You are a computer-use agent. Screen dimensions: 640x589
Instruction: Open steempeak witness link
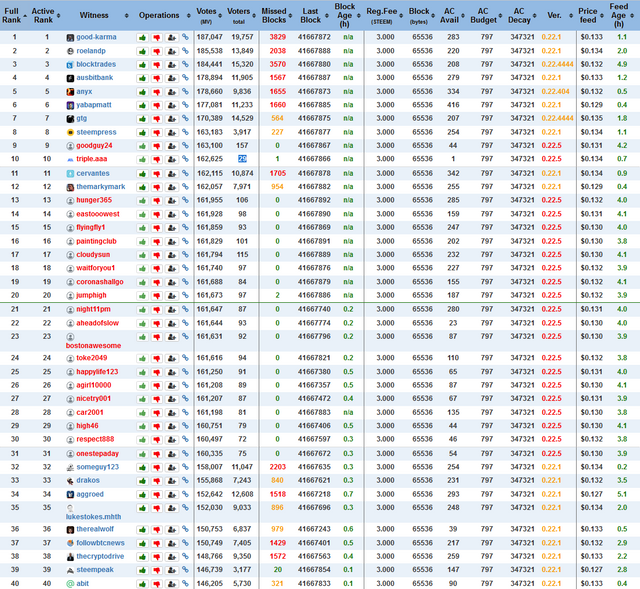coord(95,570)
